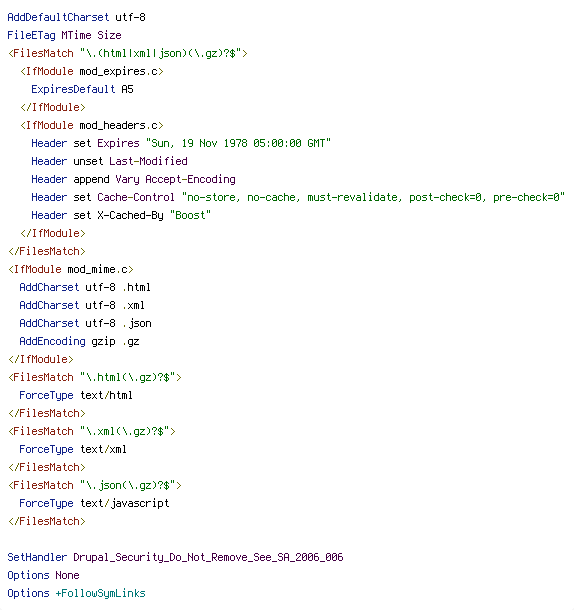Viewport: 574px width, 610px height.
Task: Click the "Boost" string value
Action: pyautogui.click(x=190, y=215)
